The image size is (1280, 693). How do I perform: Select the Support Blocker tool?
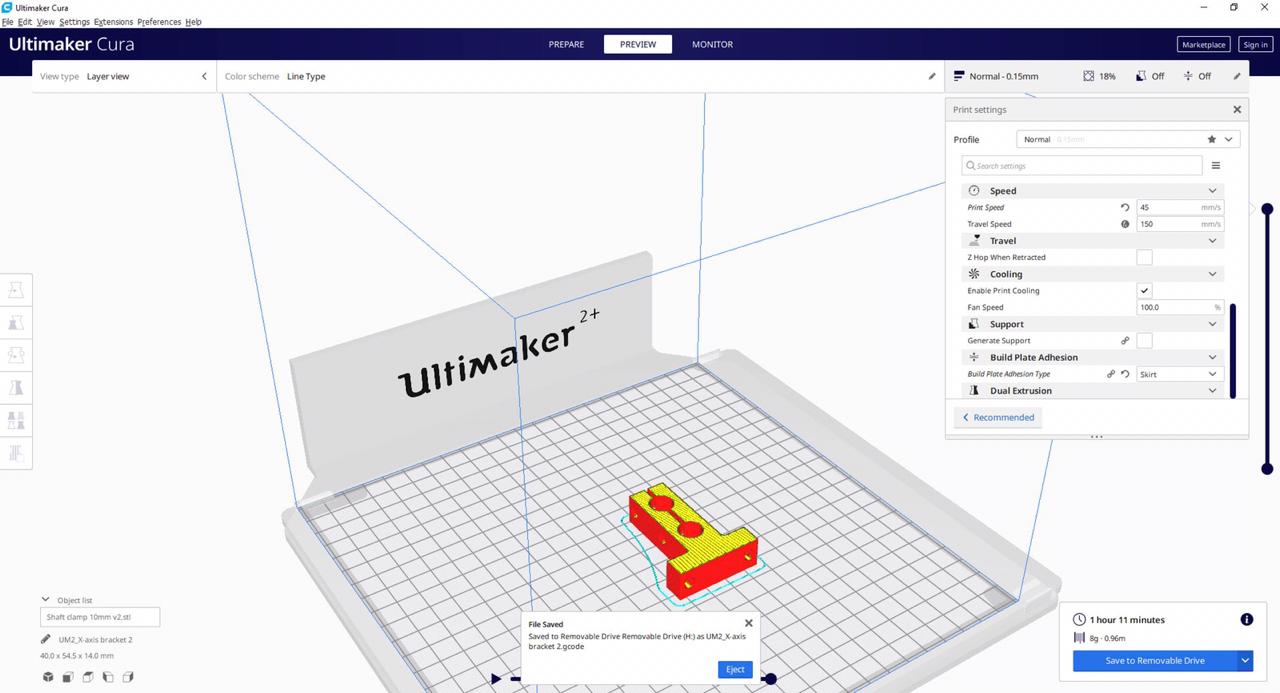(x=16, y=453)
